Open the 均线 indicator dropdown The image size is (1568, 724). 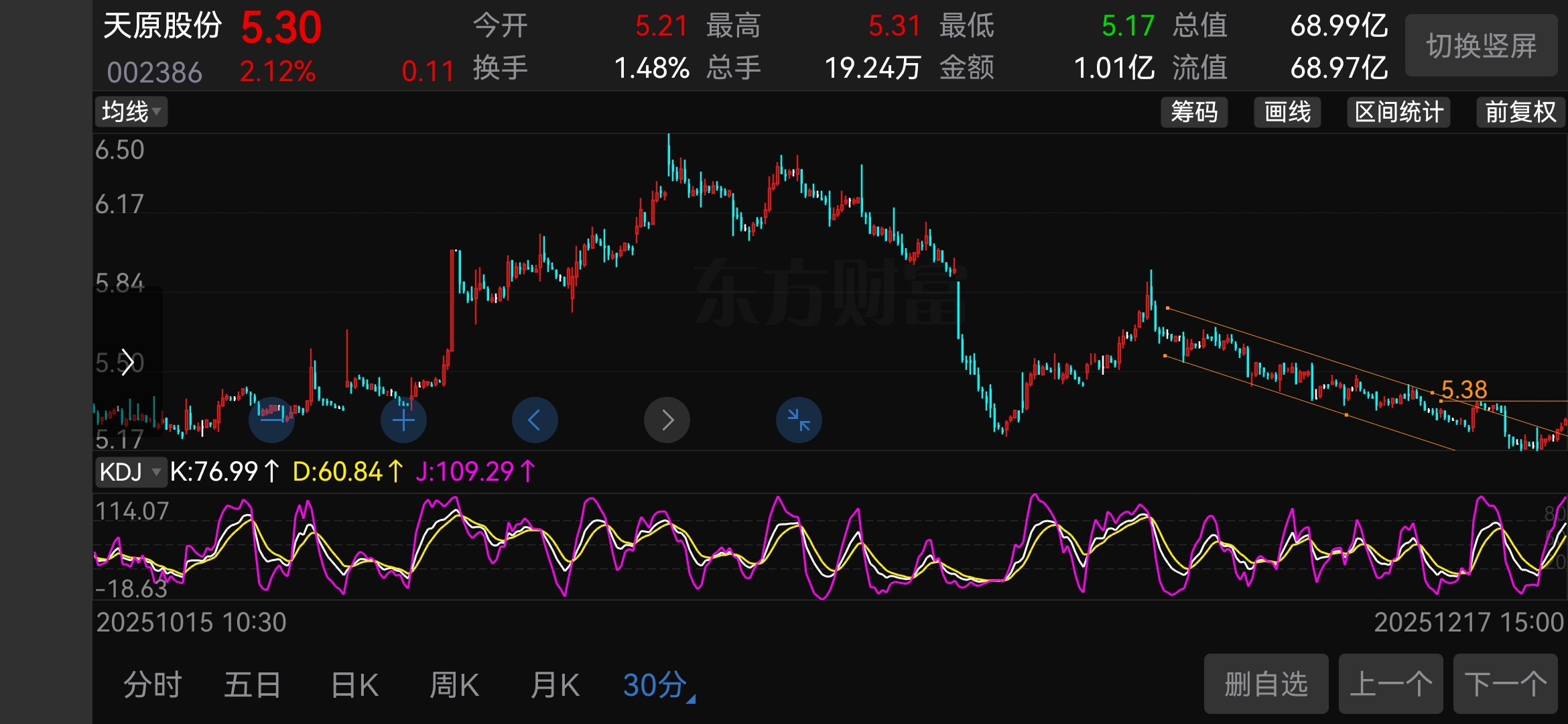[131, 112]
